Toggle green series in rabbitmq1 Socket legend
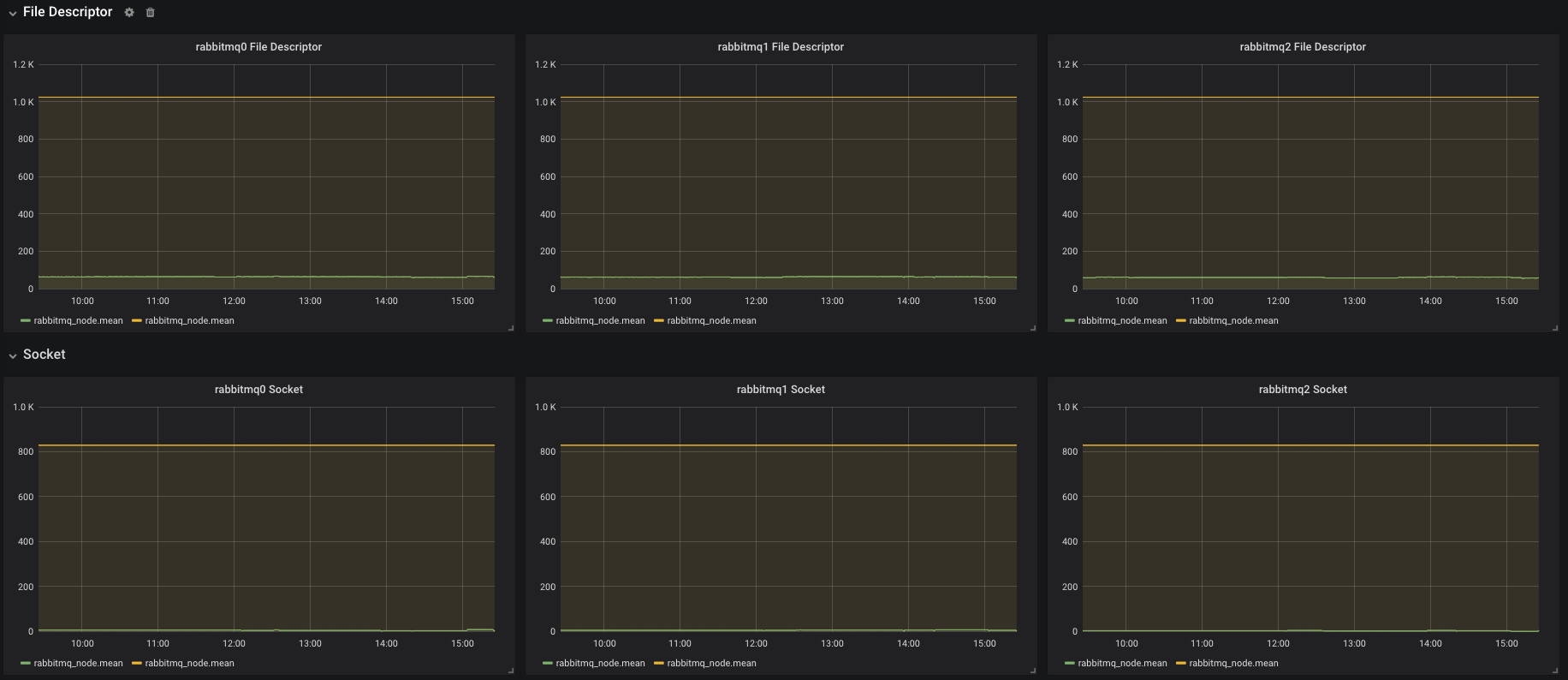Screen dimensions: 1568x680 click(600, 664)
